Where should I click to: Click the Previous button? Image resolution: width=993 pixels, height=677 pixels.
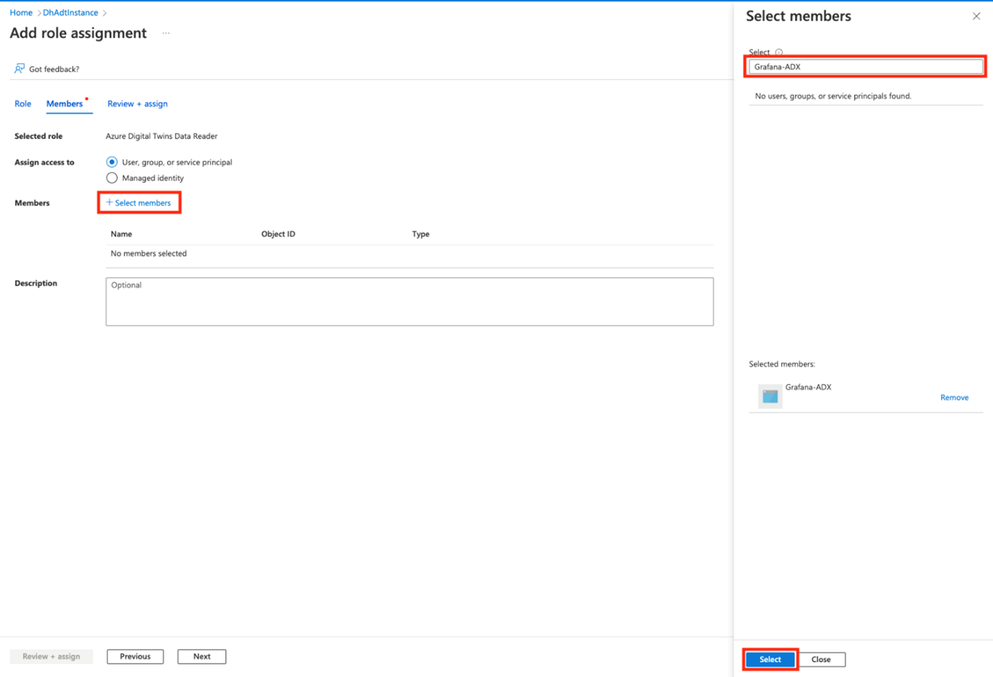135,657
